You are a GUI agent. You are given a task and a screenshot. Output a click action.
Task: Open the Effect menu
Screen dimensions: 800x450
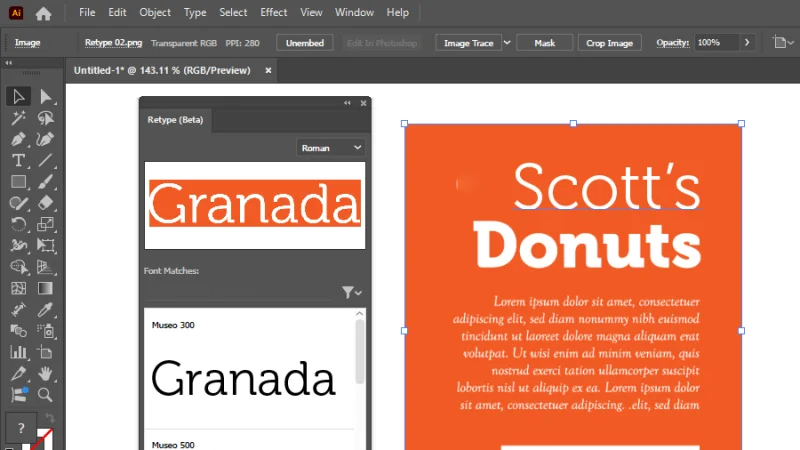[273, 13]
